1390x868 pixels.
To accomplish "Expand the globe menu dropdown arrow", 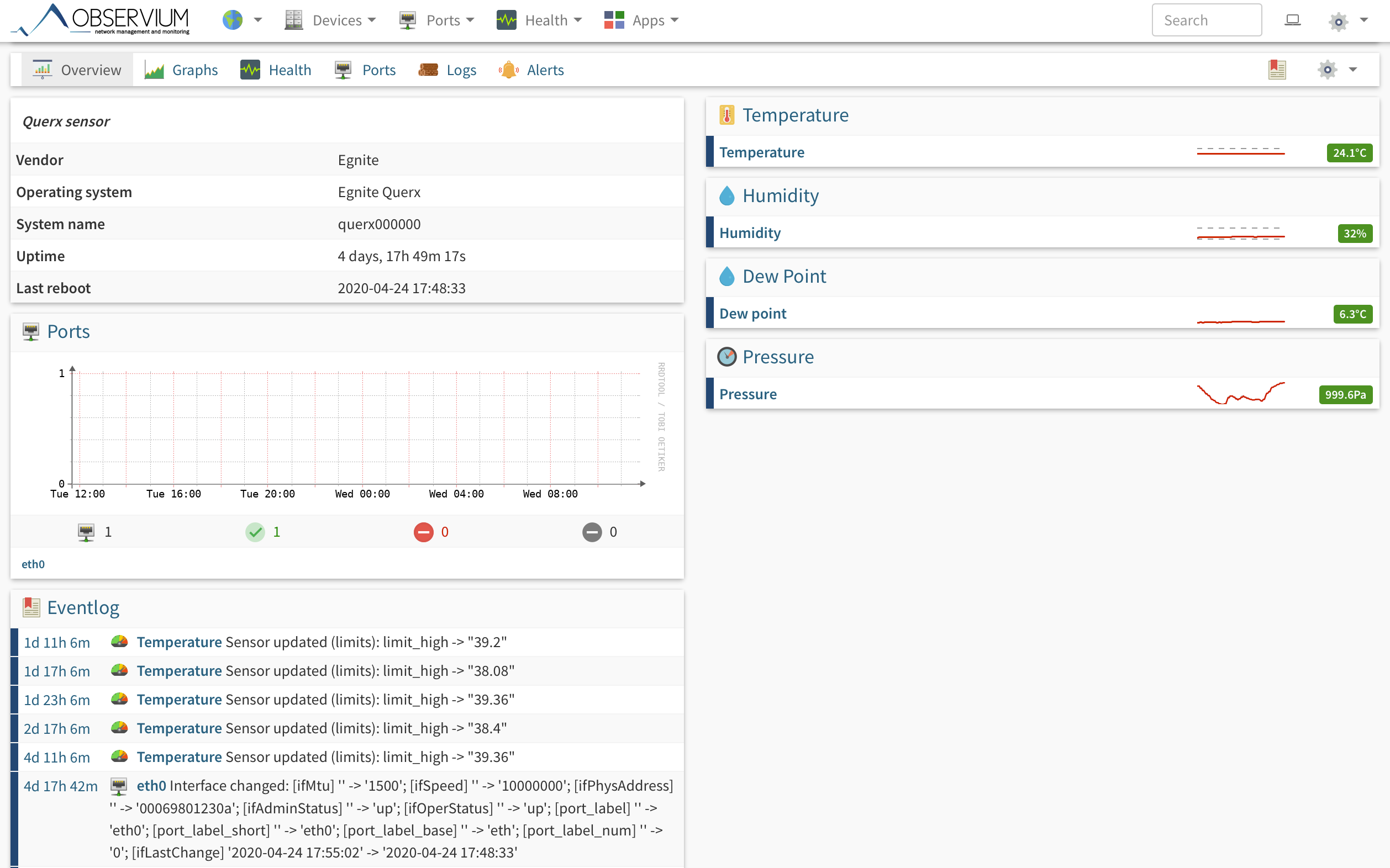I will [x=258, y=20].
